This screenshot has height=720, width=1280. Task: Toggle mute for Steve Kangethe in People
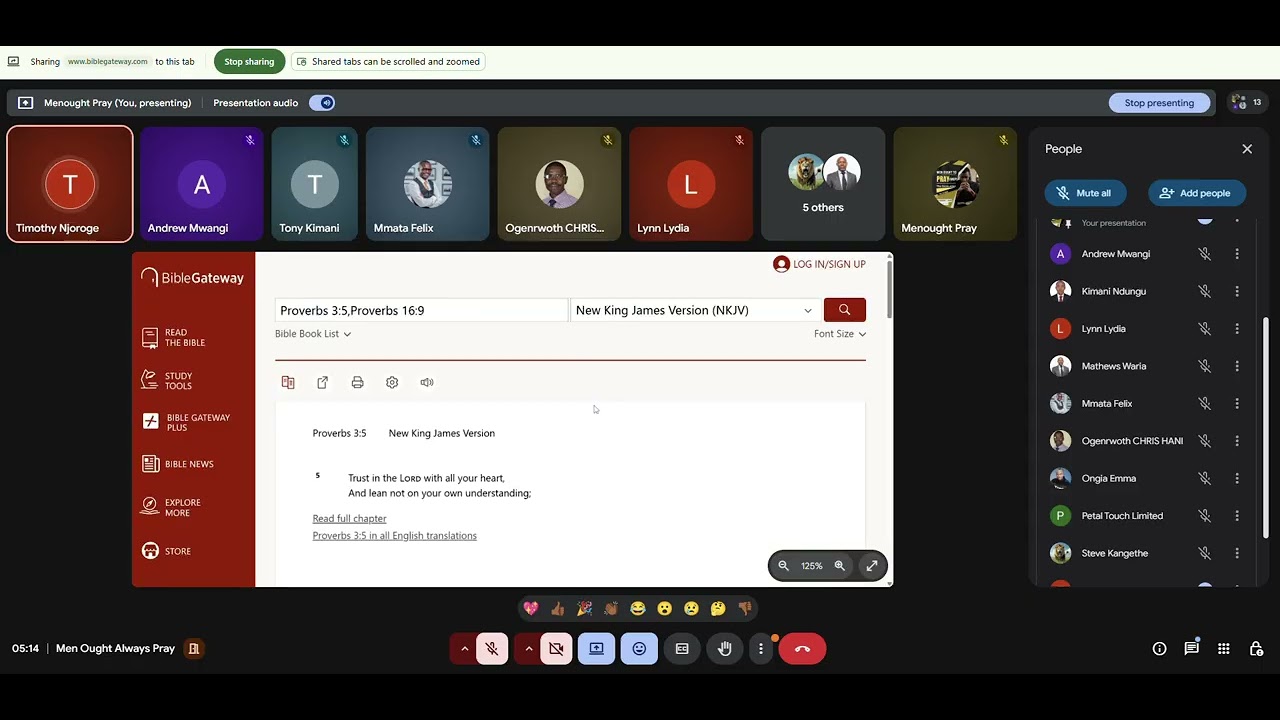[x=1204, y=553]
